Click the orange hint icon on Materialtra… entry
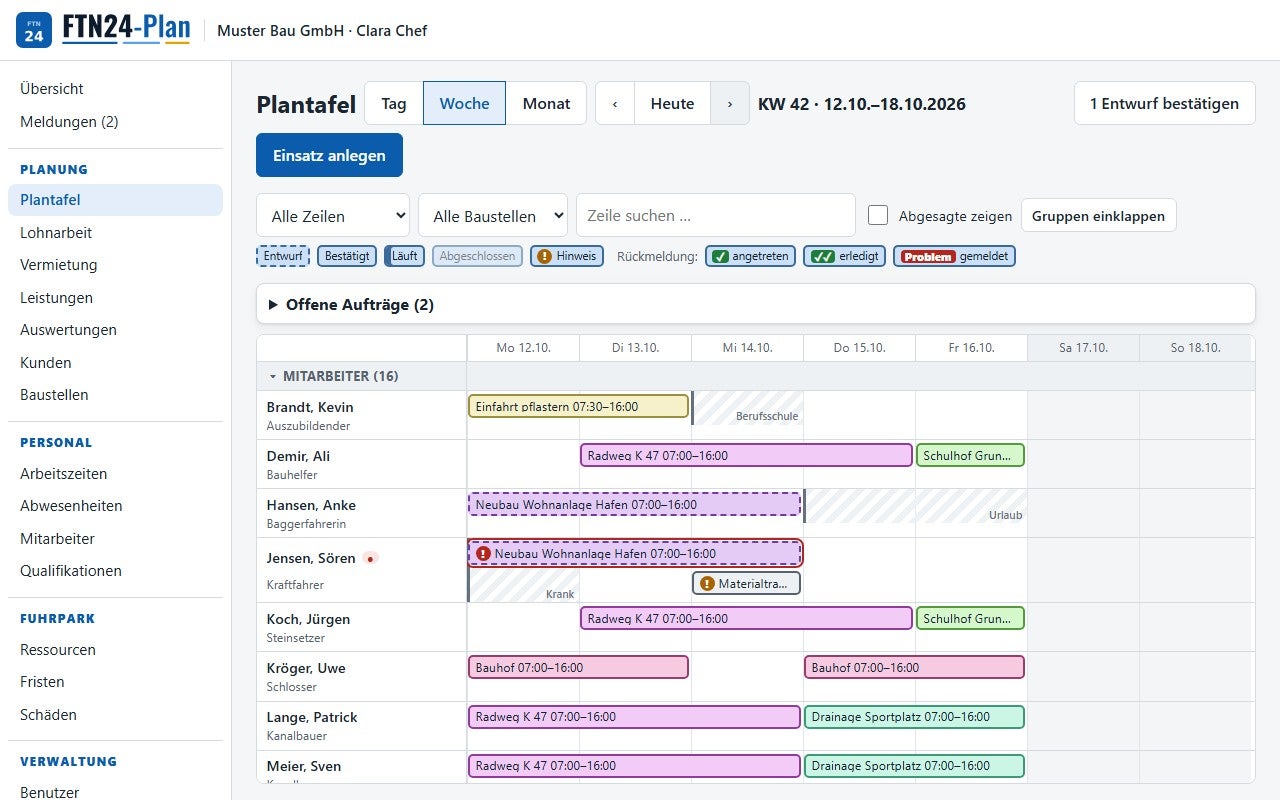Viewport: 1280px width, 800px height. click(x=707, y=583)
